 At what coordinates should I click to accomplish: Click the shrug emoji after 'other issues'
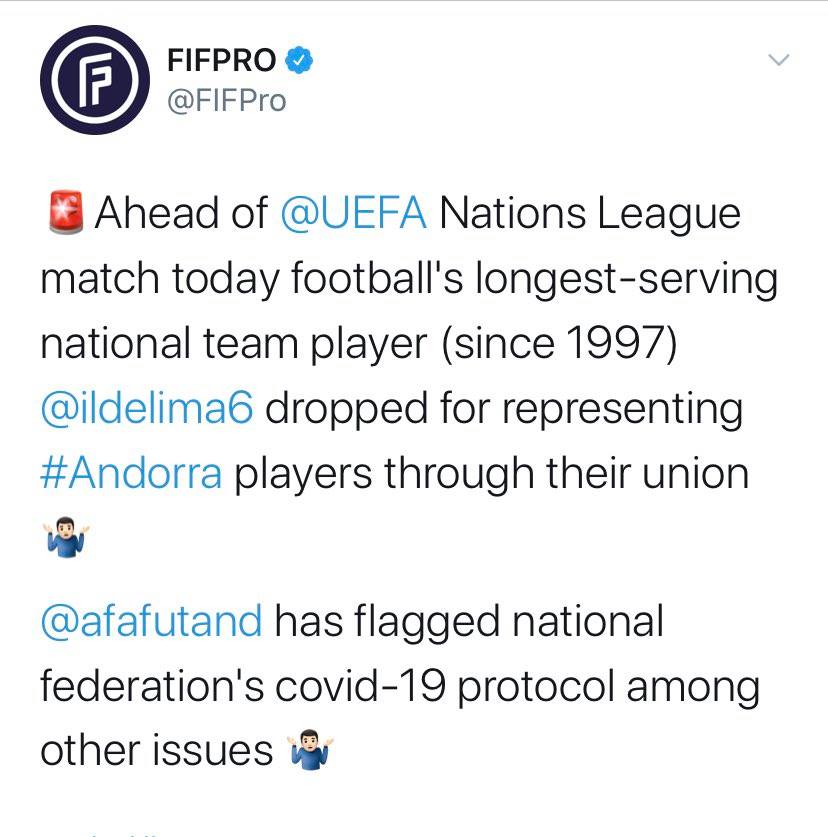(x=310, y=749)
